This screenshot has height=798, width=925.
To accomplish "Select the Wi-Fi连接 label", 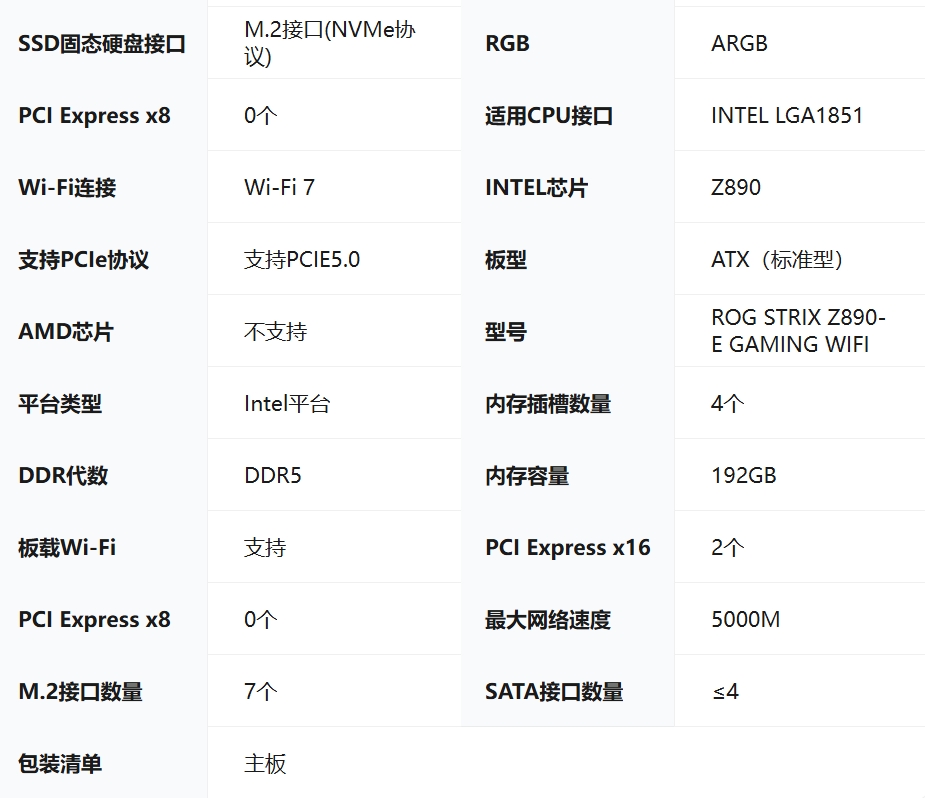I will pos(67,188).
